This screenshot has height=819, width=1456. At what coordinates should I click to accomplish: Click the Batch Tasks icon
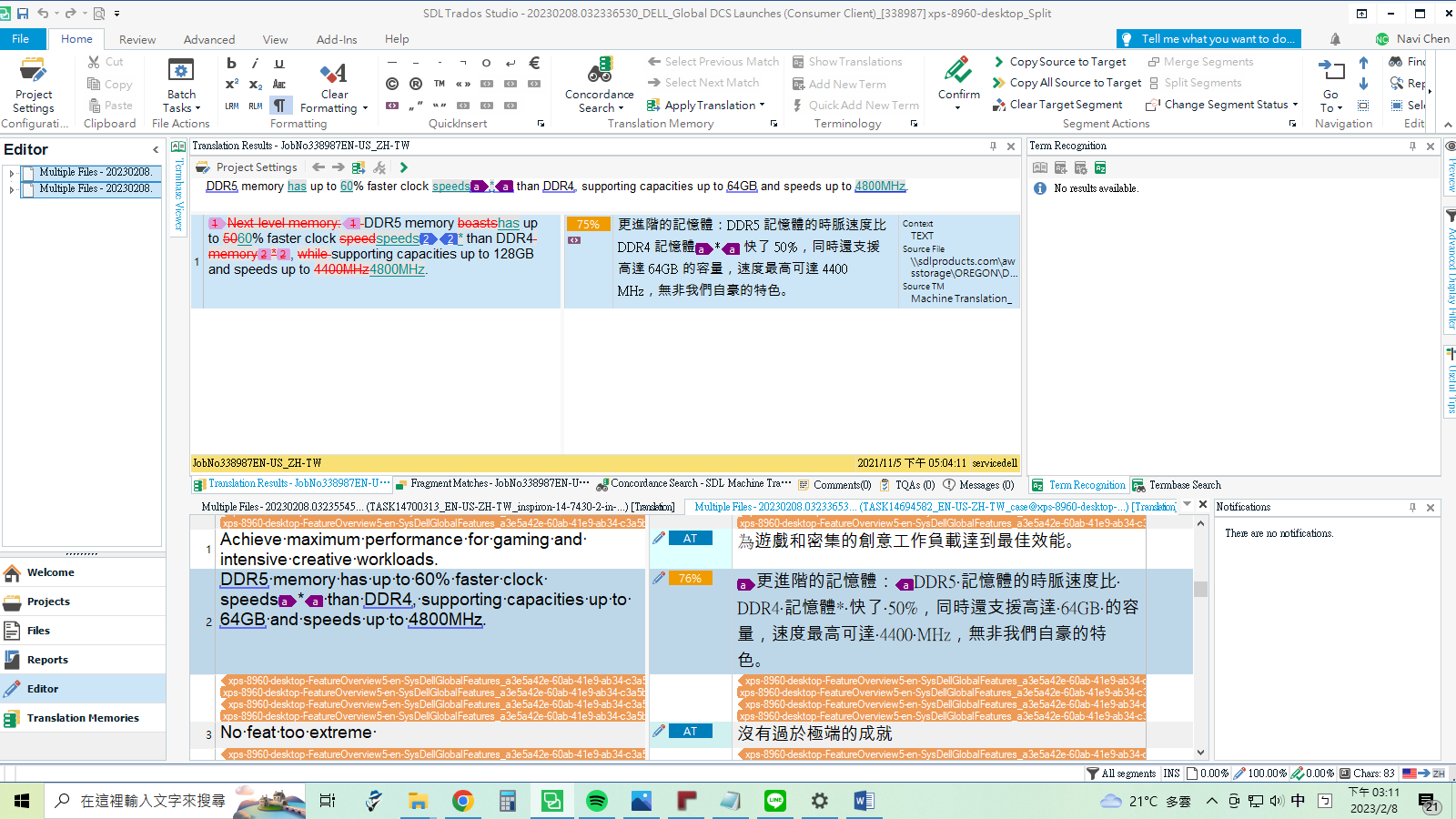[181, 71]
